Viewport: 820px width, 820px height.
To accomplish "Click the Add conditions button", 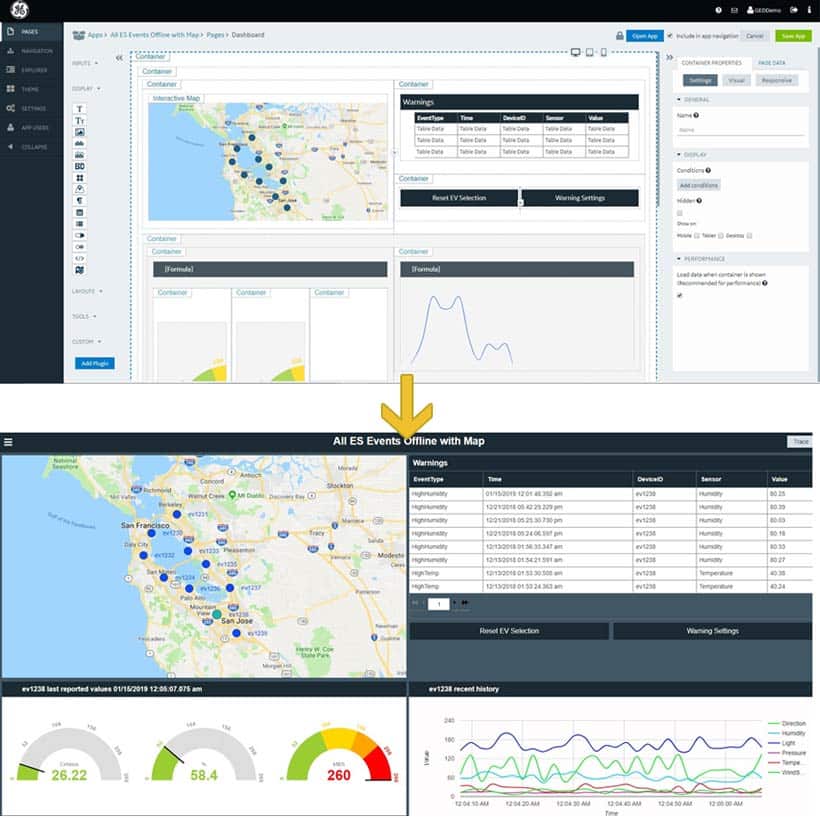I will point(698,186).
